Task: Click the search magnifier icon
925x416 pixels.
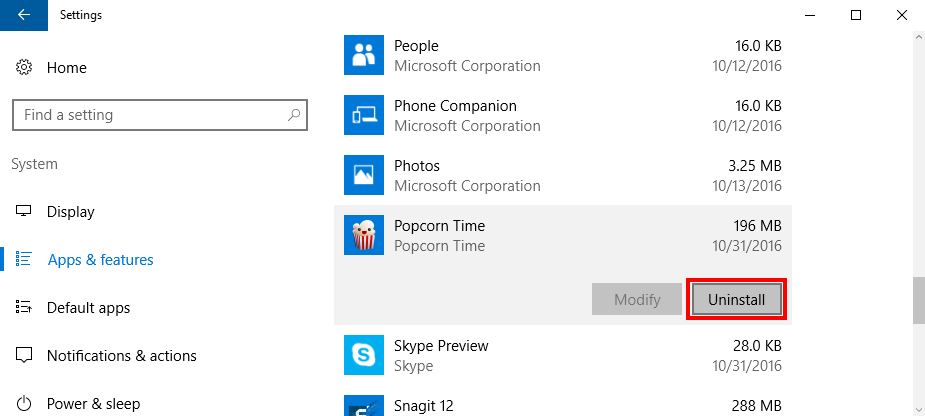Action: (294, 114)
